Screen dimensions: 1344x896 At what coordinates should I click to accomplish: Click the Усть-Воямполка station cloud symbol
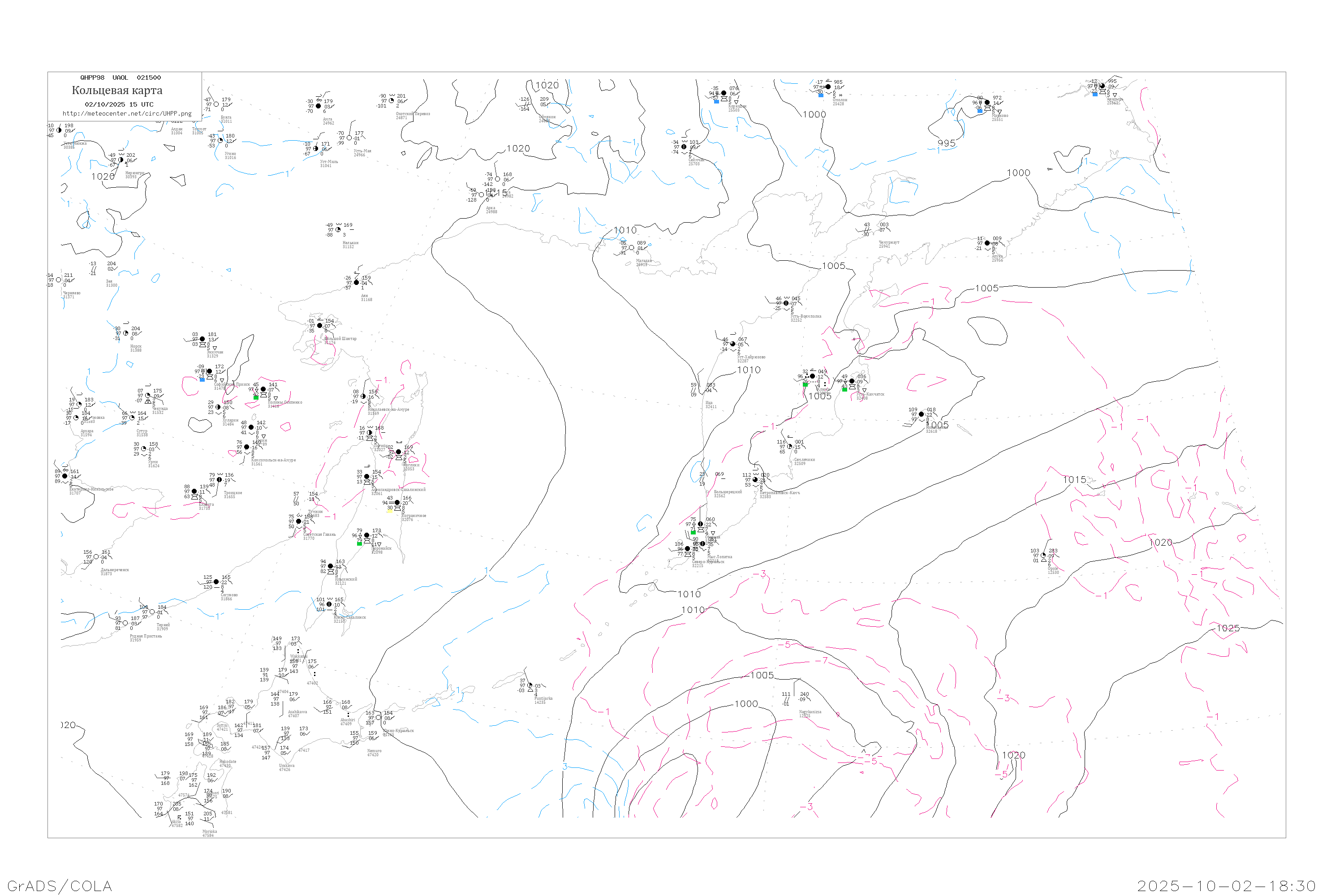pyautogui.click(x=786, y=303)
